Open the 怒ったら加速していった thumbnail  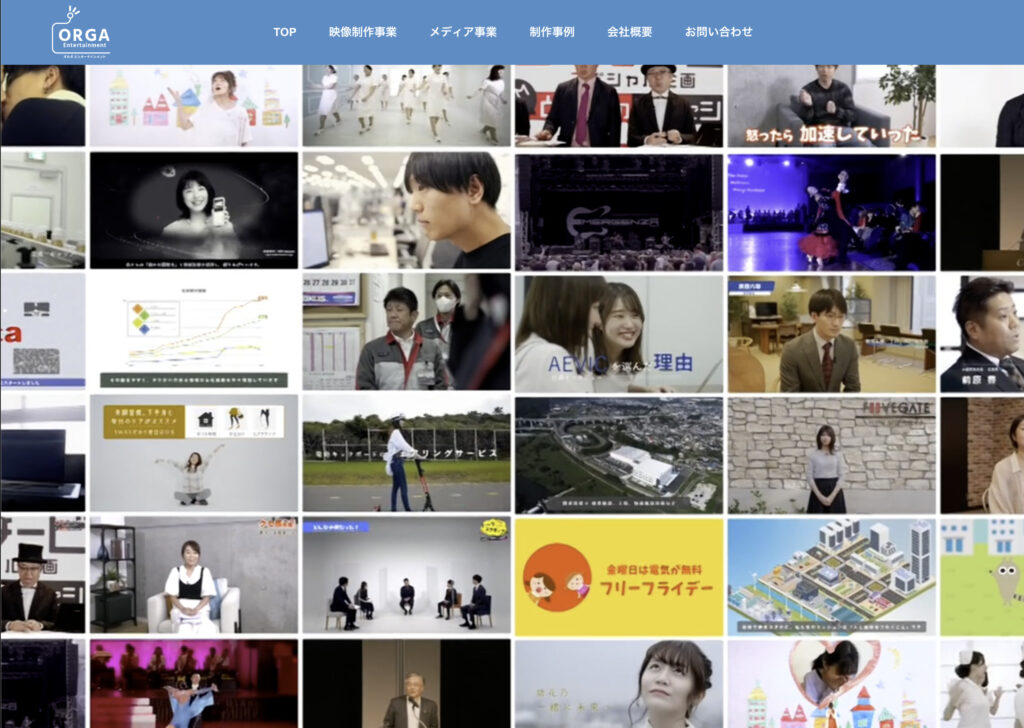831,106
